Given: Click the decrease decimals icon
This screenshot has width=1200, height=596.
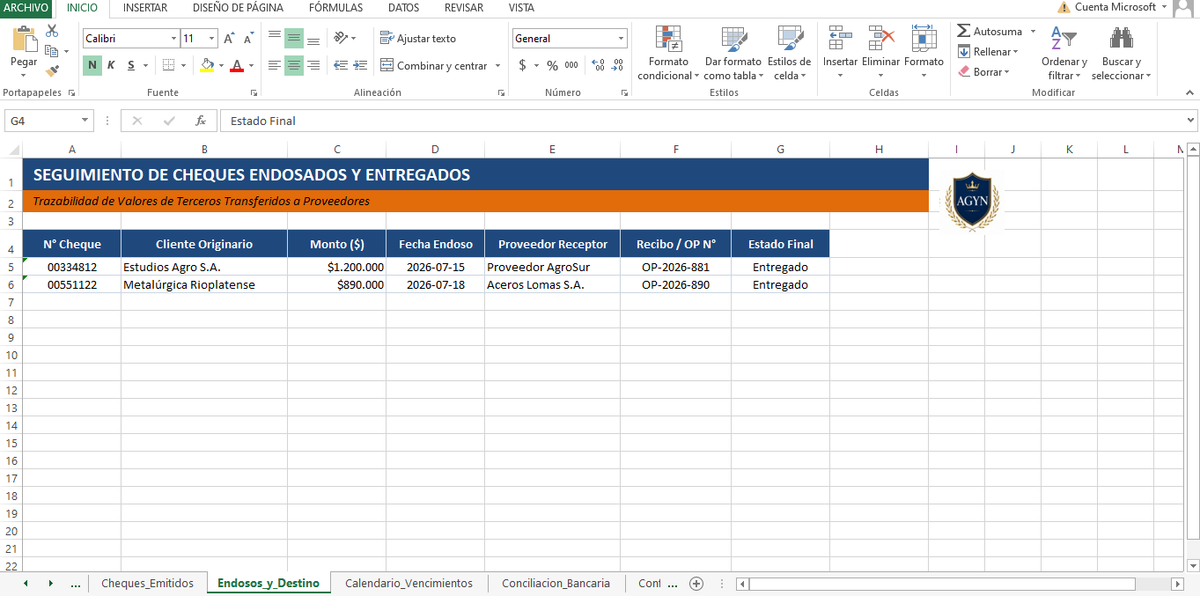Looking at the screenshot, I should 617,66.
